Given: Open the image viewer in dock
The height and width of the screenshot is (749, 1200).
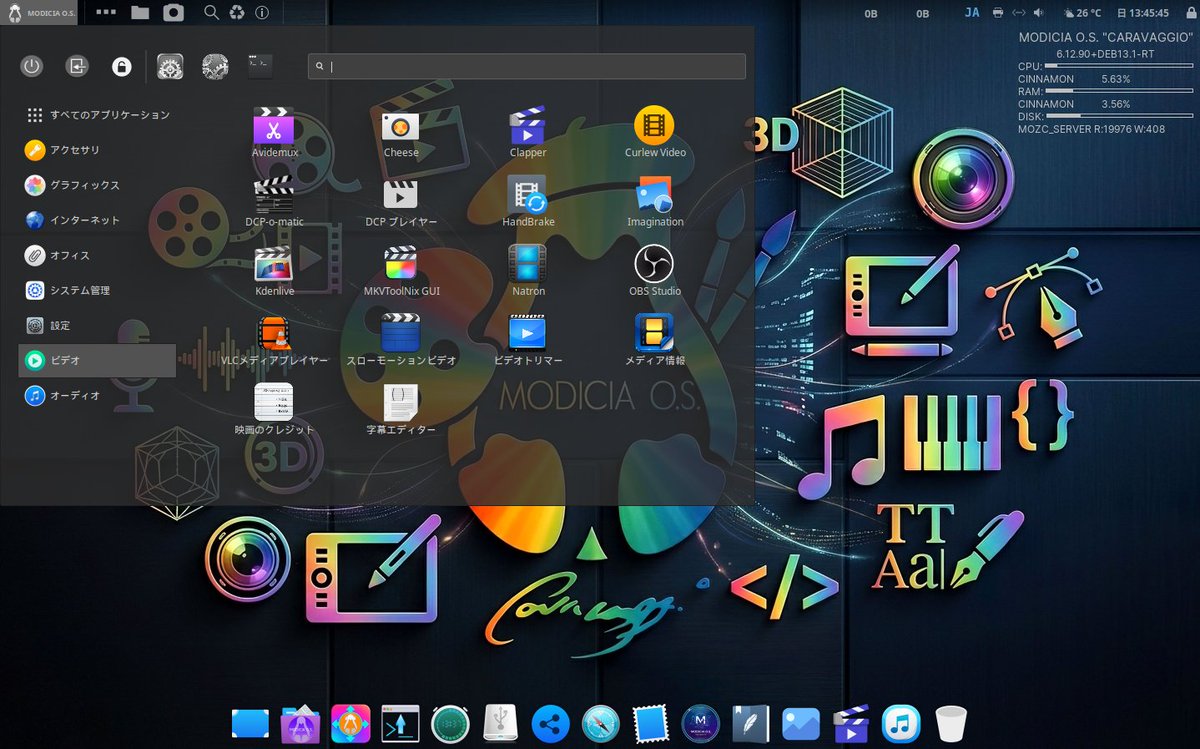Looking at the screenshot, I should pyautogui.click(x=801, y=723).
